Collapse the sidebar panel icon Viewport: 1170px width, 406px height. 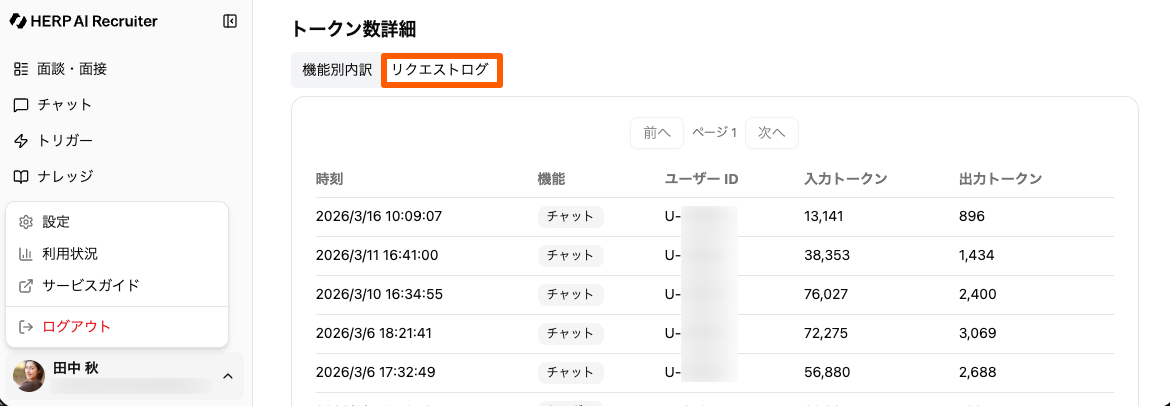coord(230,21)
